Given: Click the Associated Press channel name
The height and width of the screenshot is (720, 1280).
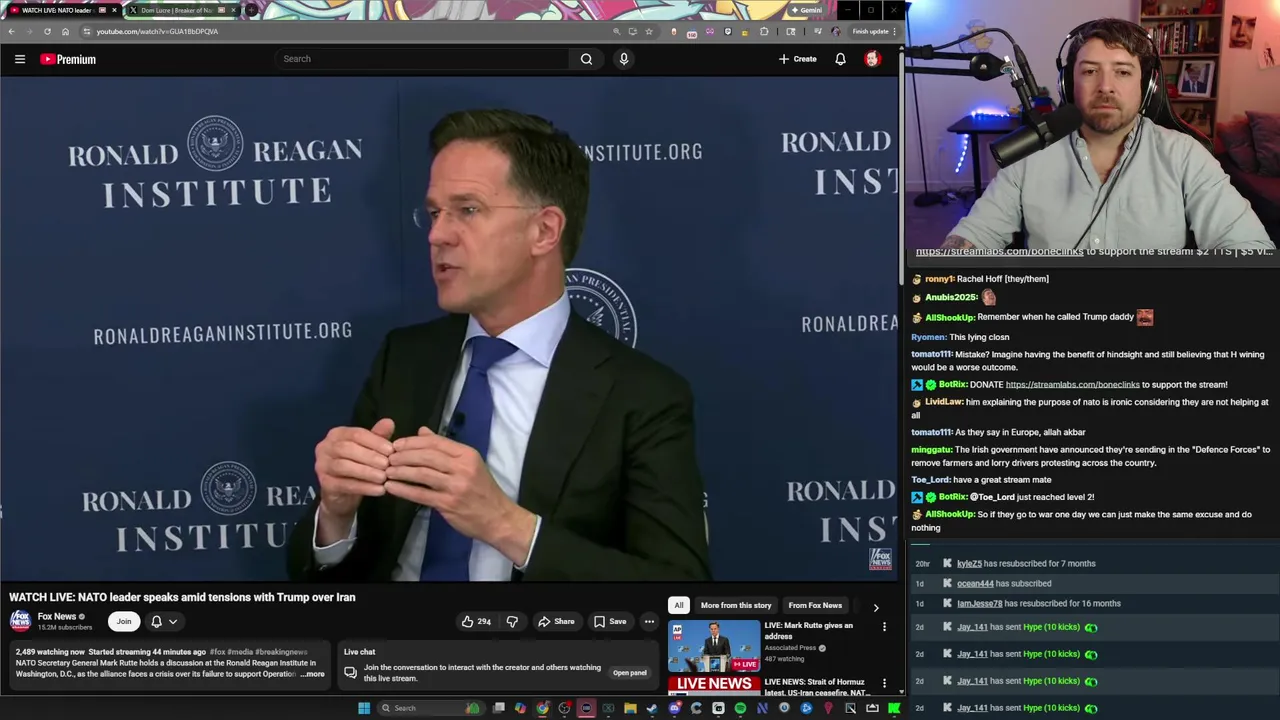Looking at the screenshot, I should click(790, 648).
